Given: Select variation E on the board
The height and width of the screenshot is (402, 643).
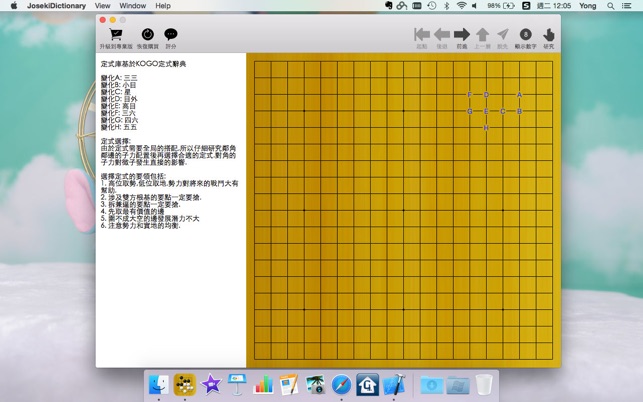Looking at the screenshot, I should click(486, 111).
